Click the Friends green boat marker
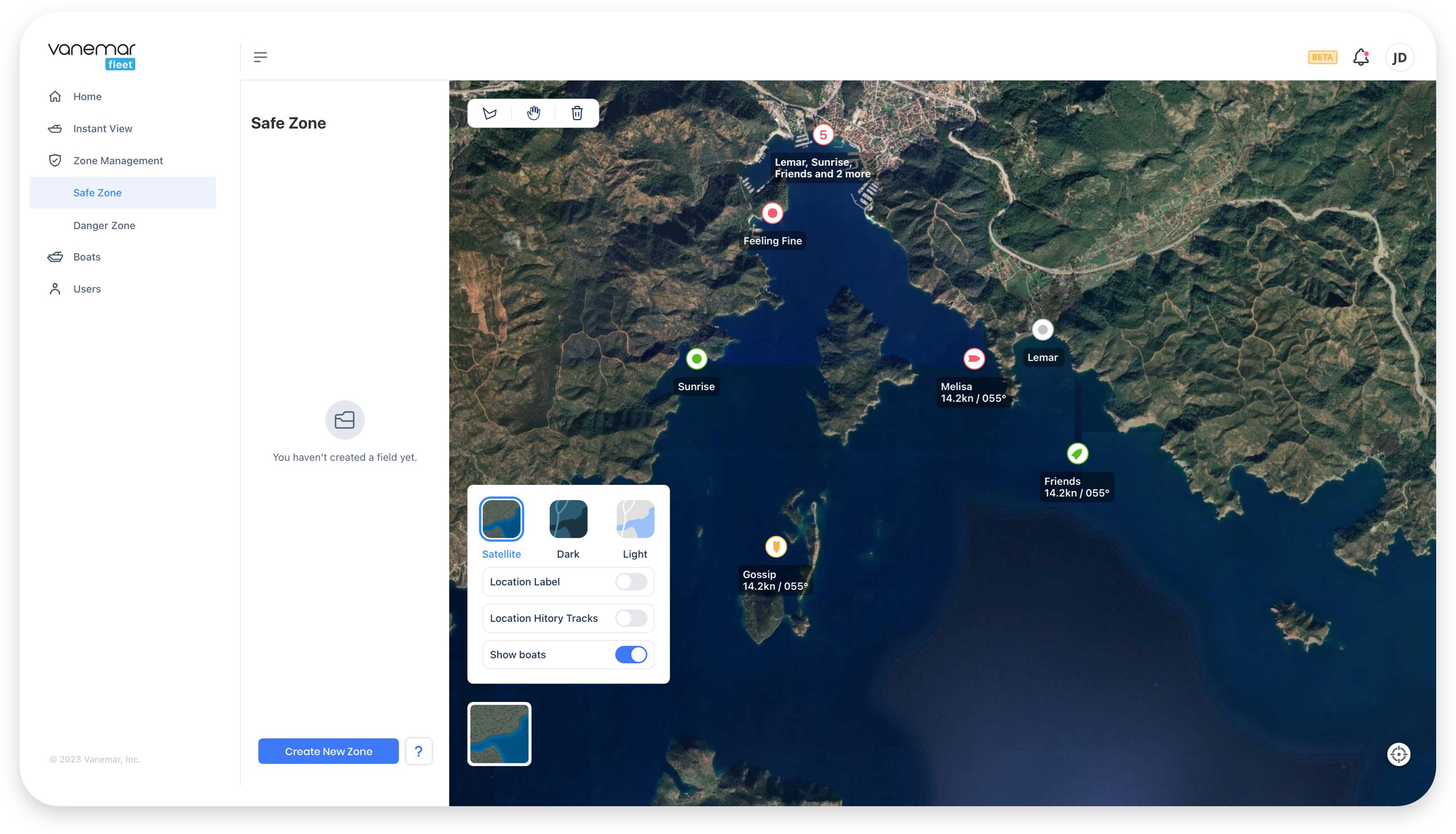Image resolution: width=1456 pixels, height=834 pixels. [x=1077, y=454]
